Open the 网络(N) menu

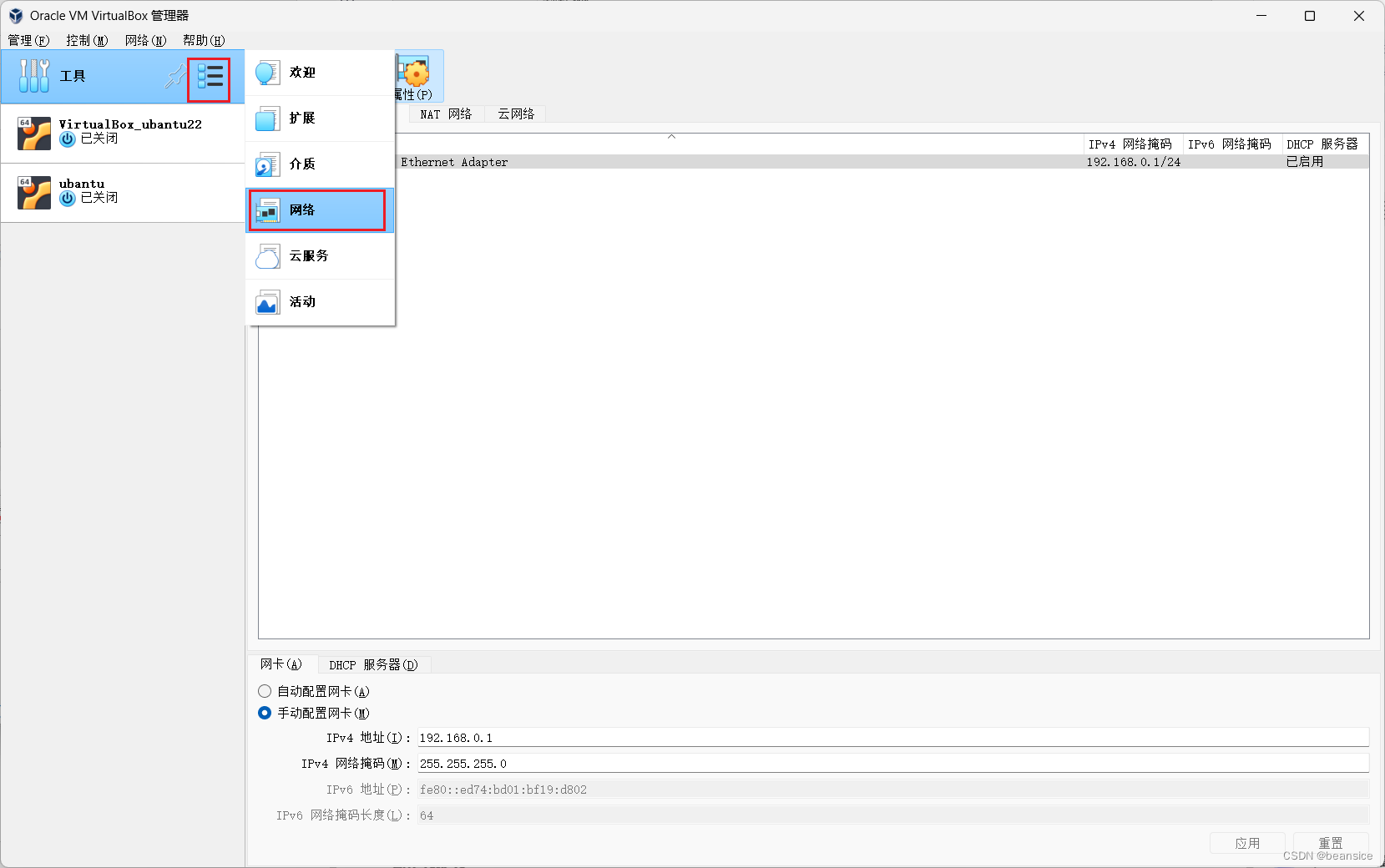[145, 40]
